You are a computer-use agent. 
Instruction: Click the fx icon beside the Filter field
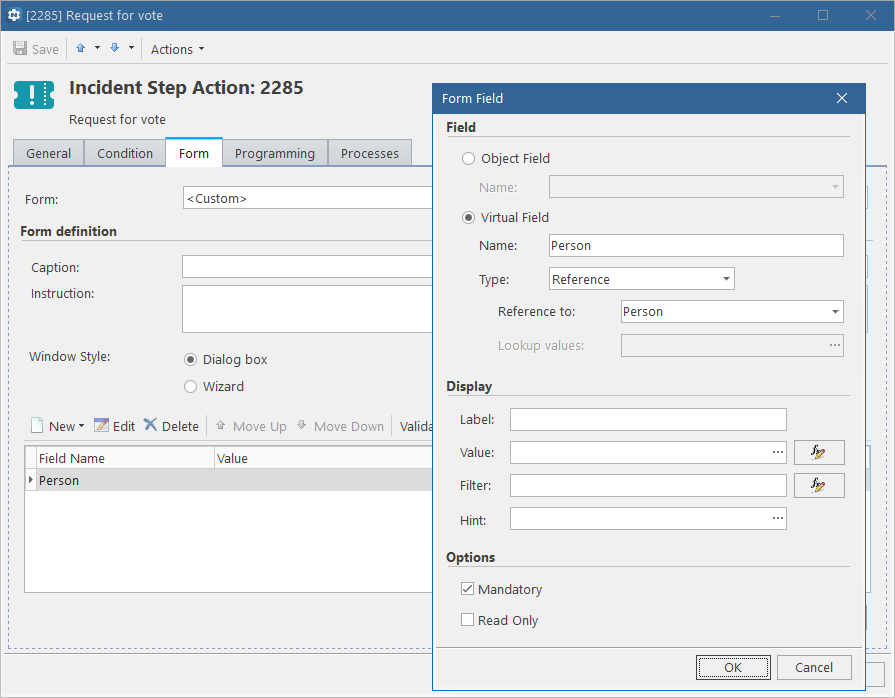(819, 485)
